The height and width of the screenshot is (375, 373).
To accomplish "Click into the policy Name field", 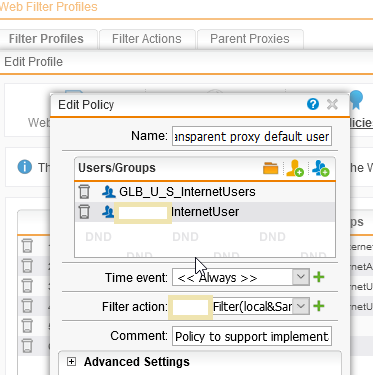I will [x=252, y=136].
